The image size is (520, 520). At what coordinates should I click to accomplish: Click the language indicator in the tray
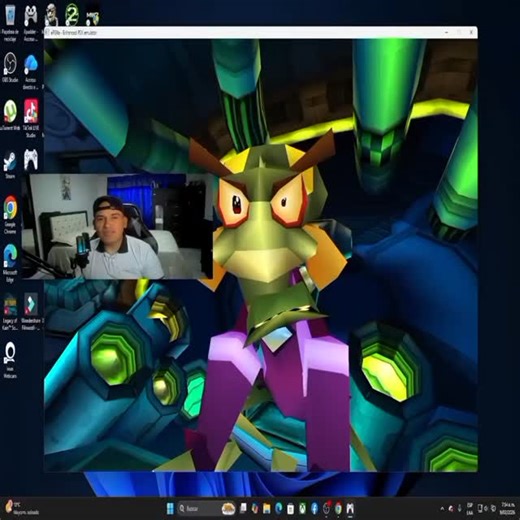point(470,509)
